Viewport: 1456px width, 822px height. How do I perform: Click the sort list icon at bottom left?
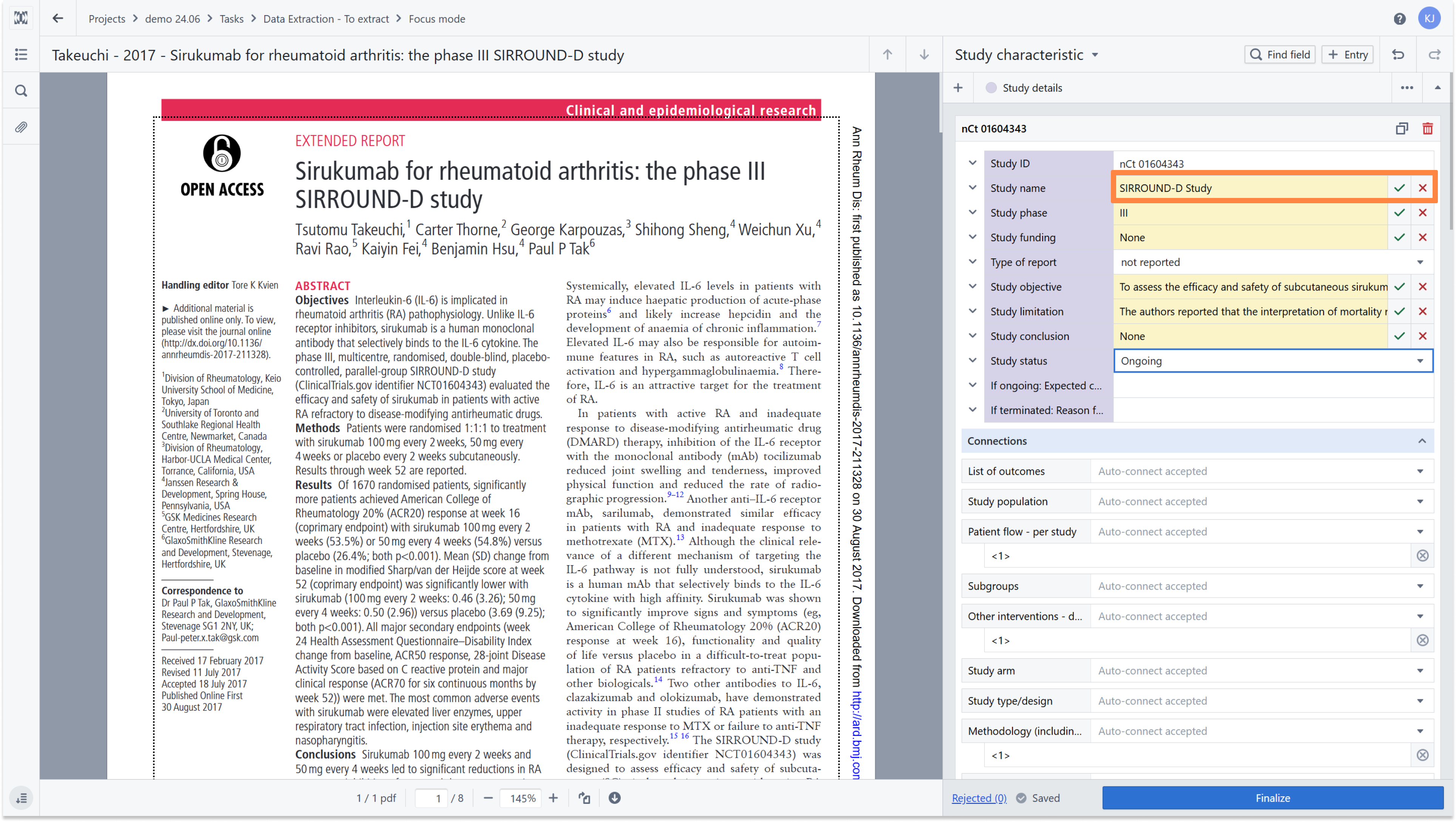pos(21,798)
